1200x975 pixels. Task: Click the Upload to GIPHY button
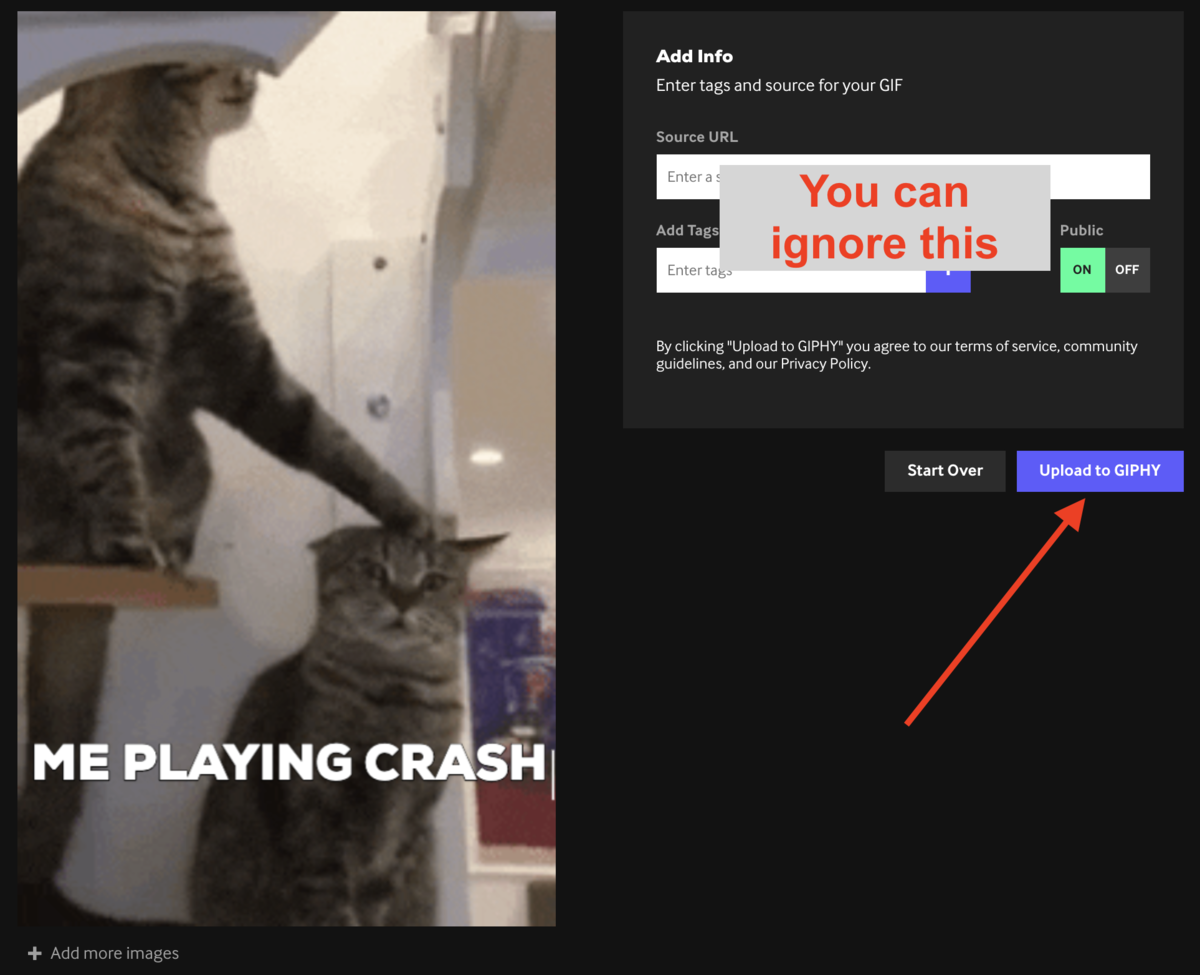click(x=1099, y=471)
